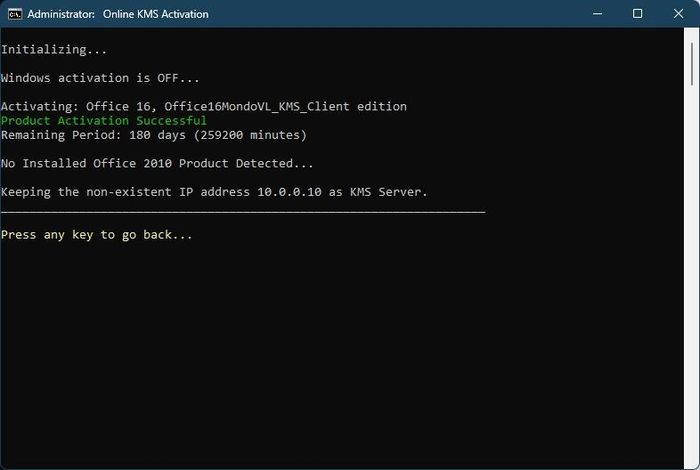Image resolution: width=700 pixels, height=470 pixels.
Task: Click the "Windows activation is OFF..." line
Action: pyautogui.click(x=100, y=78)
